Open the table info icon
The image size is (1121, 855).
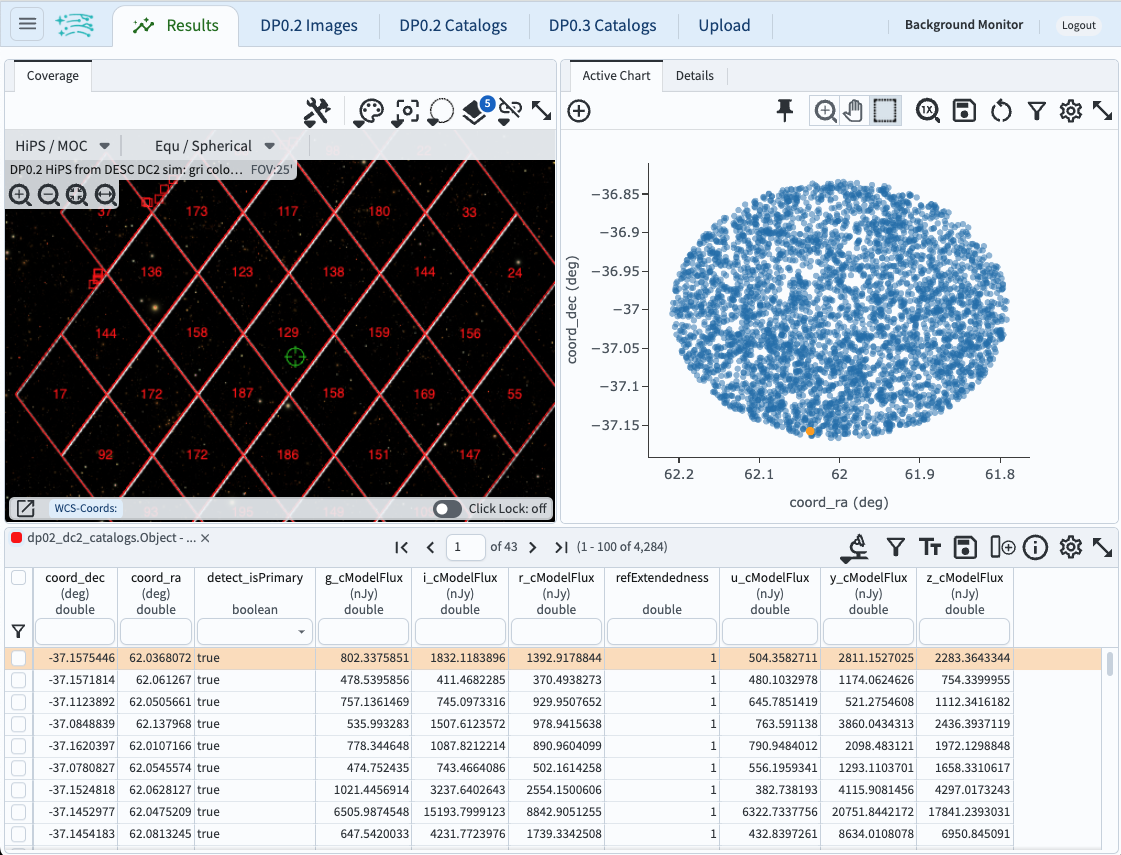[1035, 547]
